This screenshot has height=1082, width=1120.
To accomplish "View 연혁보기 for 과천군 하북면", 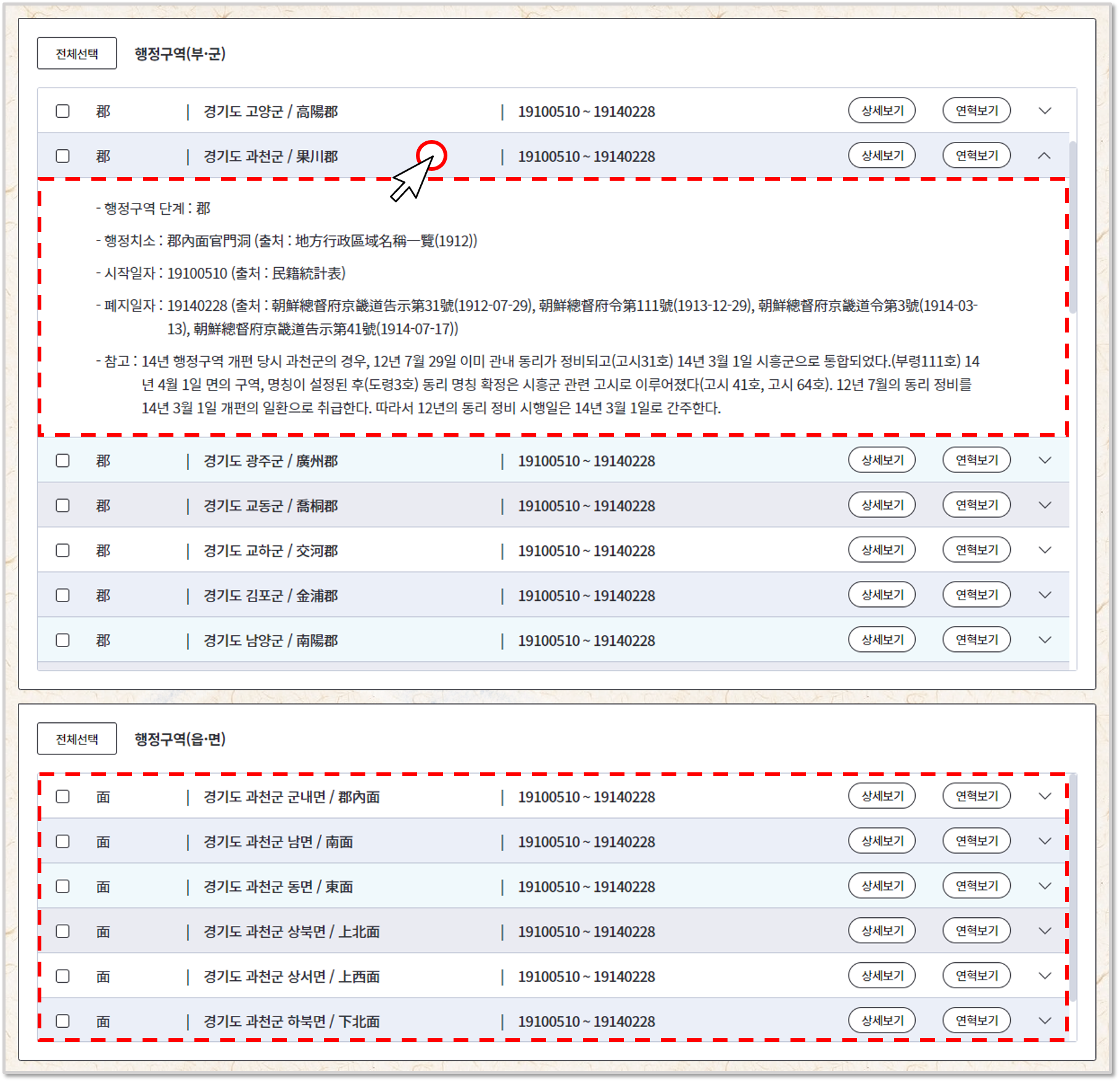I will point(977,1021).
